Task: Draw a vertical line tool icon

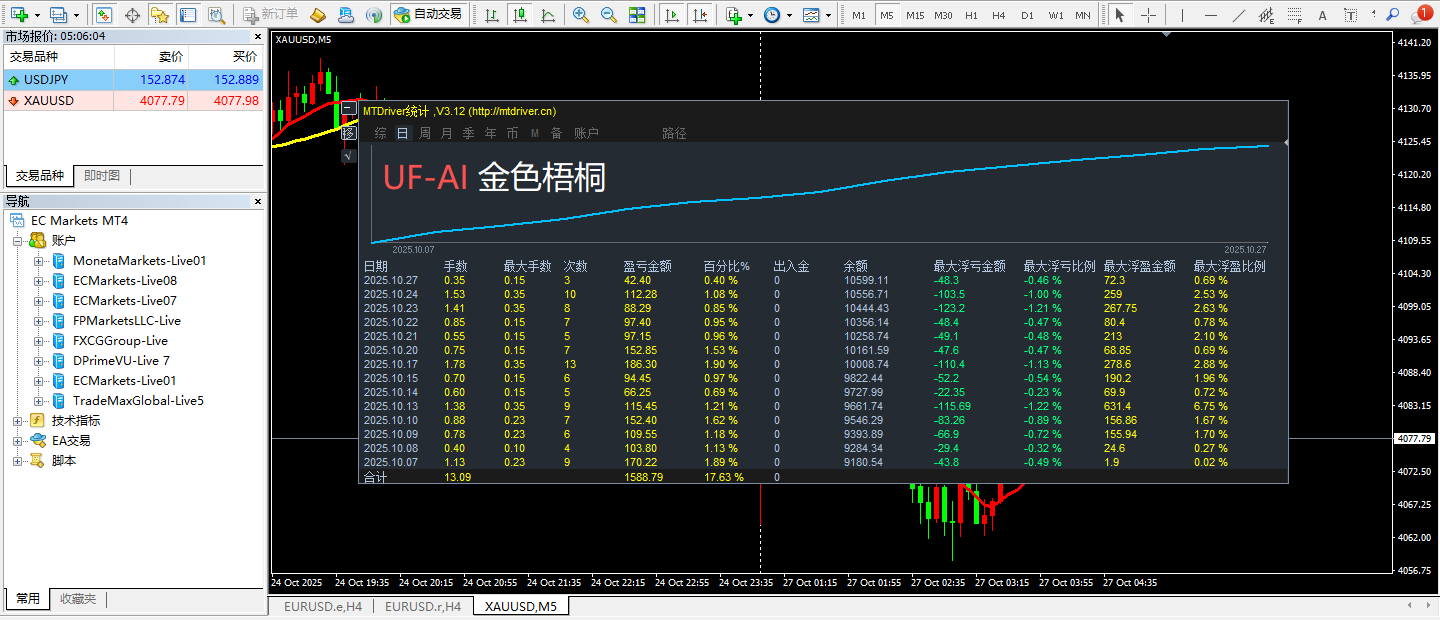Action: pos(1183,15)
